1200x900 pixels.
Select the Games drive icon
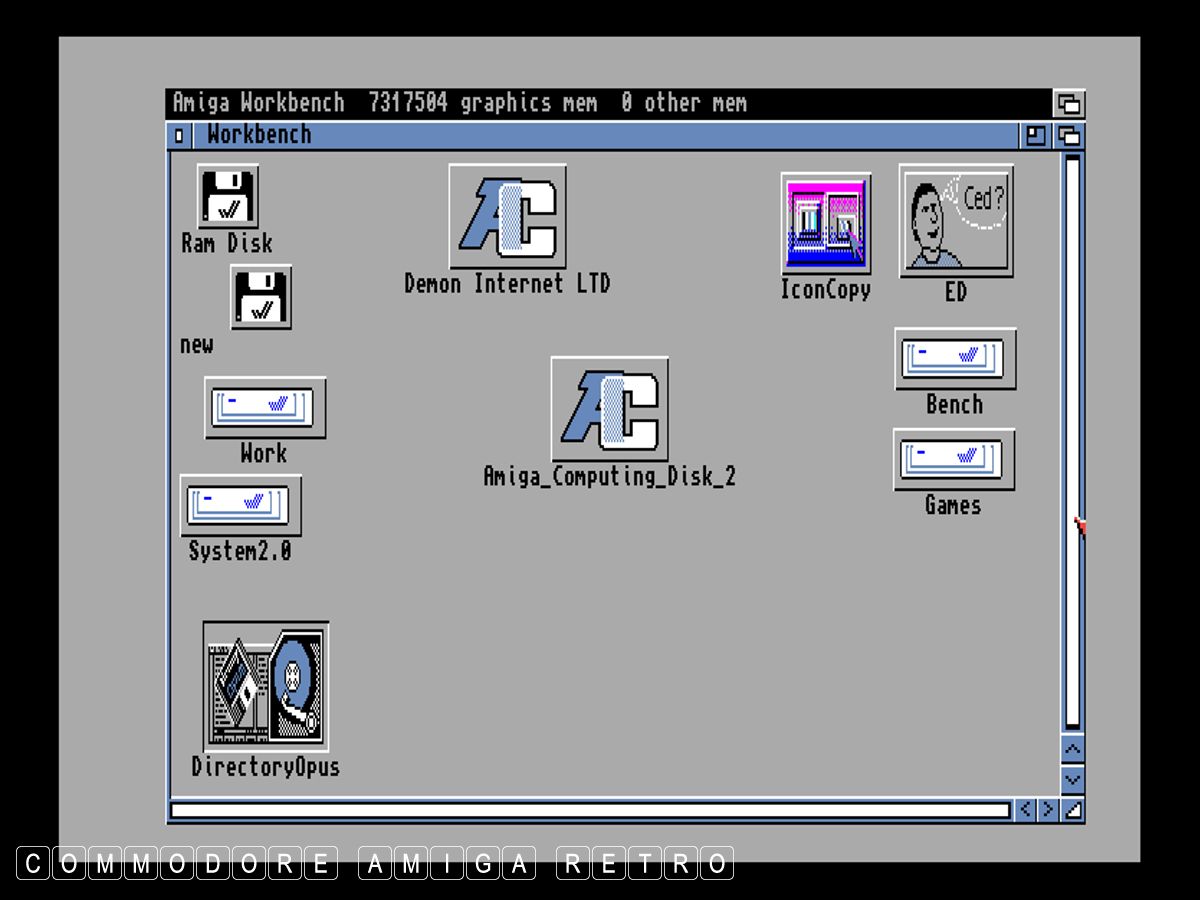click(954, 459)
